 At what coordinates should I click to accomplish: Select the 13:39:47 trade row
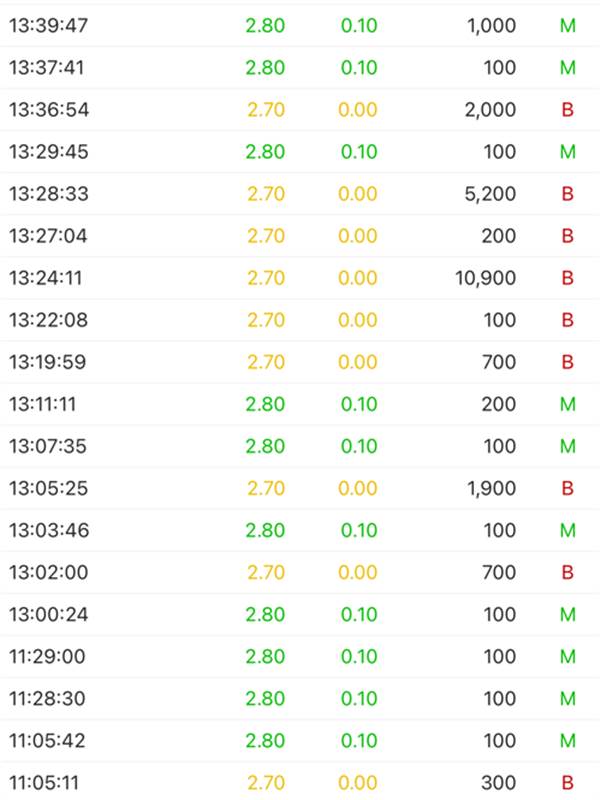point(300,26)
